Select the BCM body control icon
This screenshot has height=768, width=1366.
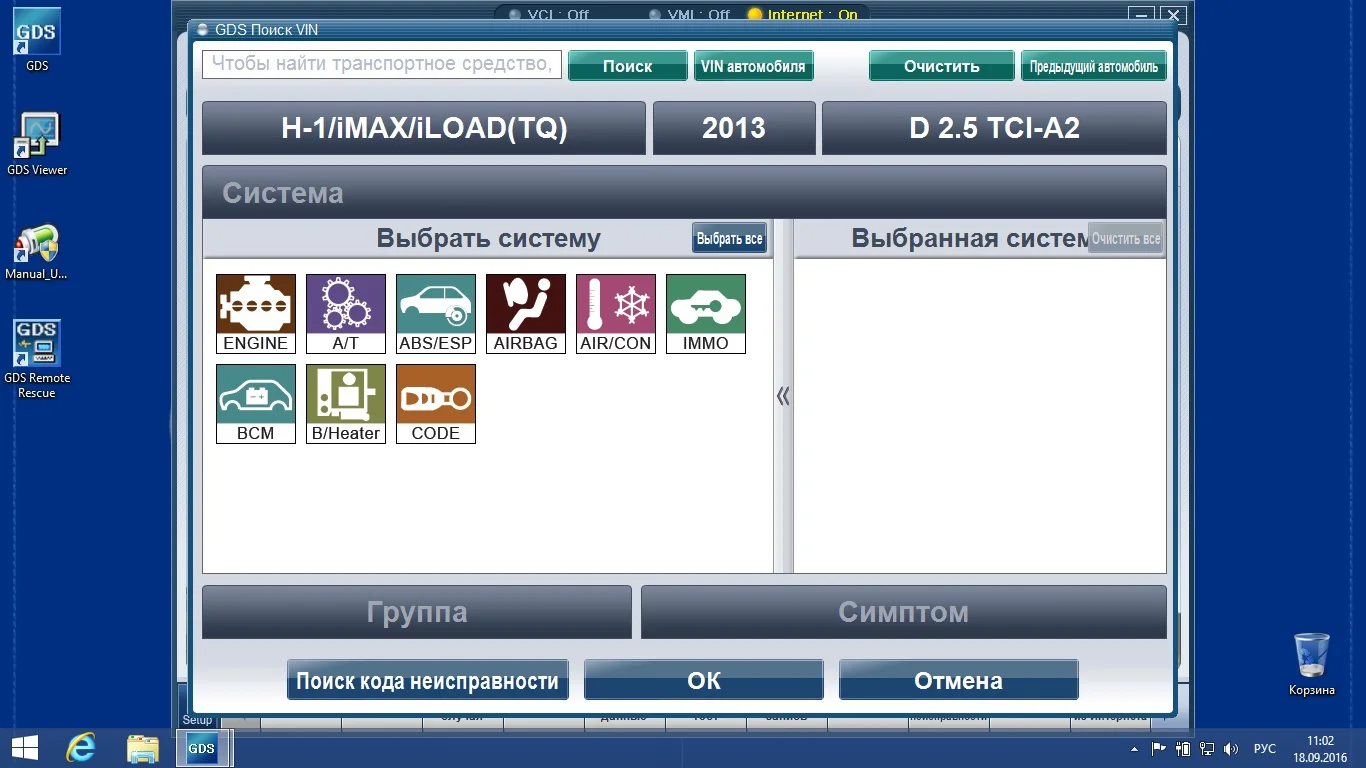coord(256,404)
